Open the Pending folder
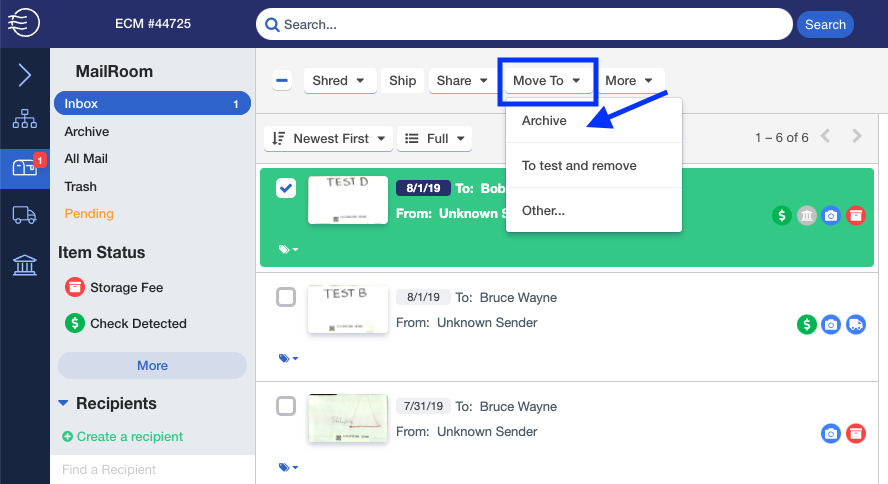888x484 pixels. coord(89,213)
